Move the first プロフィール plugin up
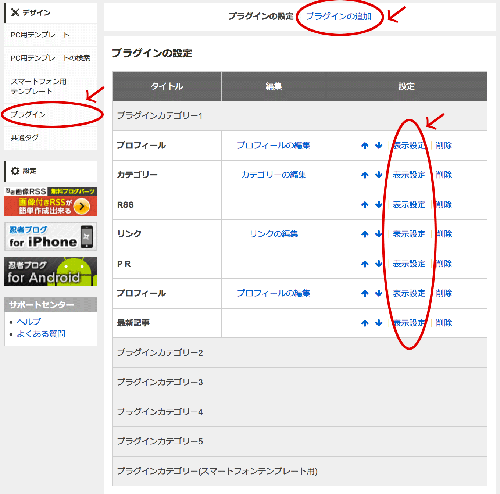This screenshot has width=500, height=494. (x=365, y=145)
